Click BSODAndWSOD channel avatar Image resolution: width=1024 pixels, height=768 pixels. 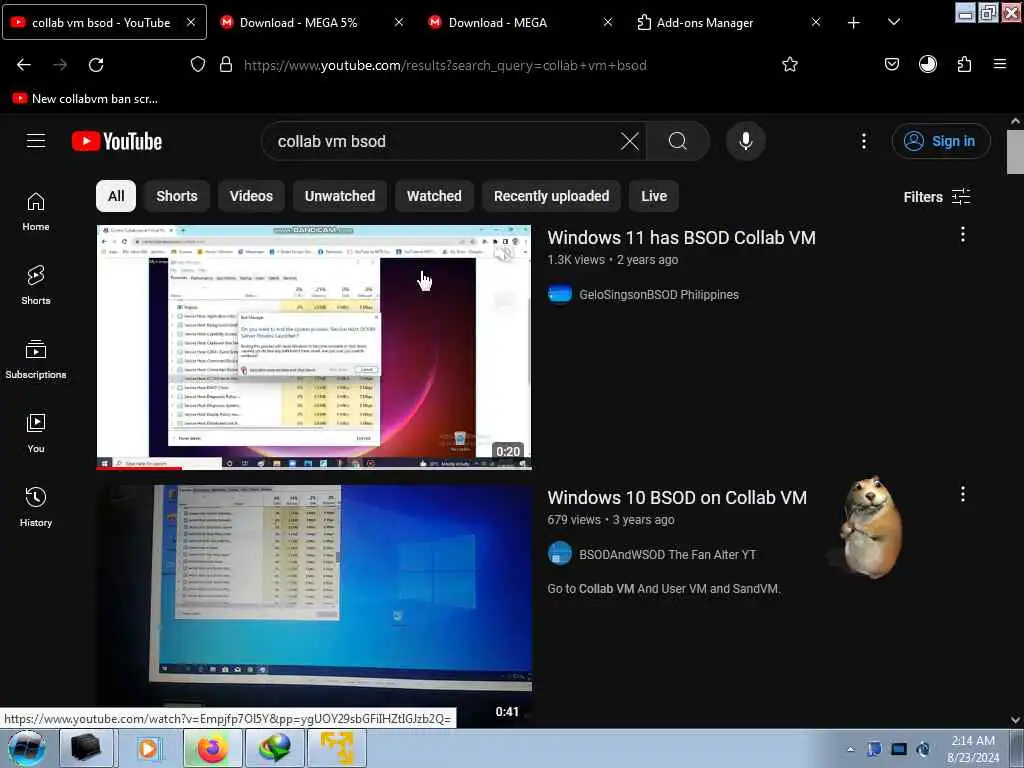coord(560,554)
